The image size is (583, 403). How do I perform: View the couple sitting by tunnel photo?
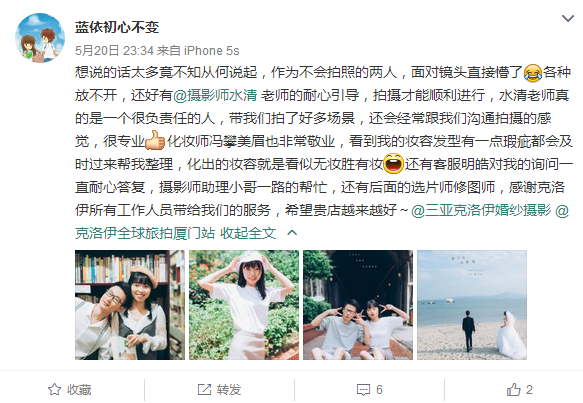point(358,305)
